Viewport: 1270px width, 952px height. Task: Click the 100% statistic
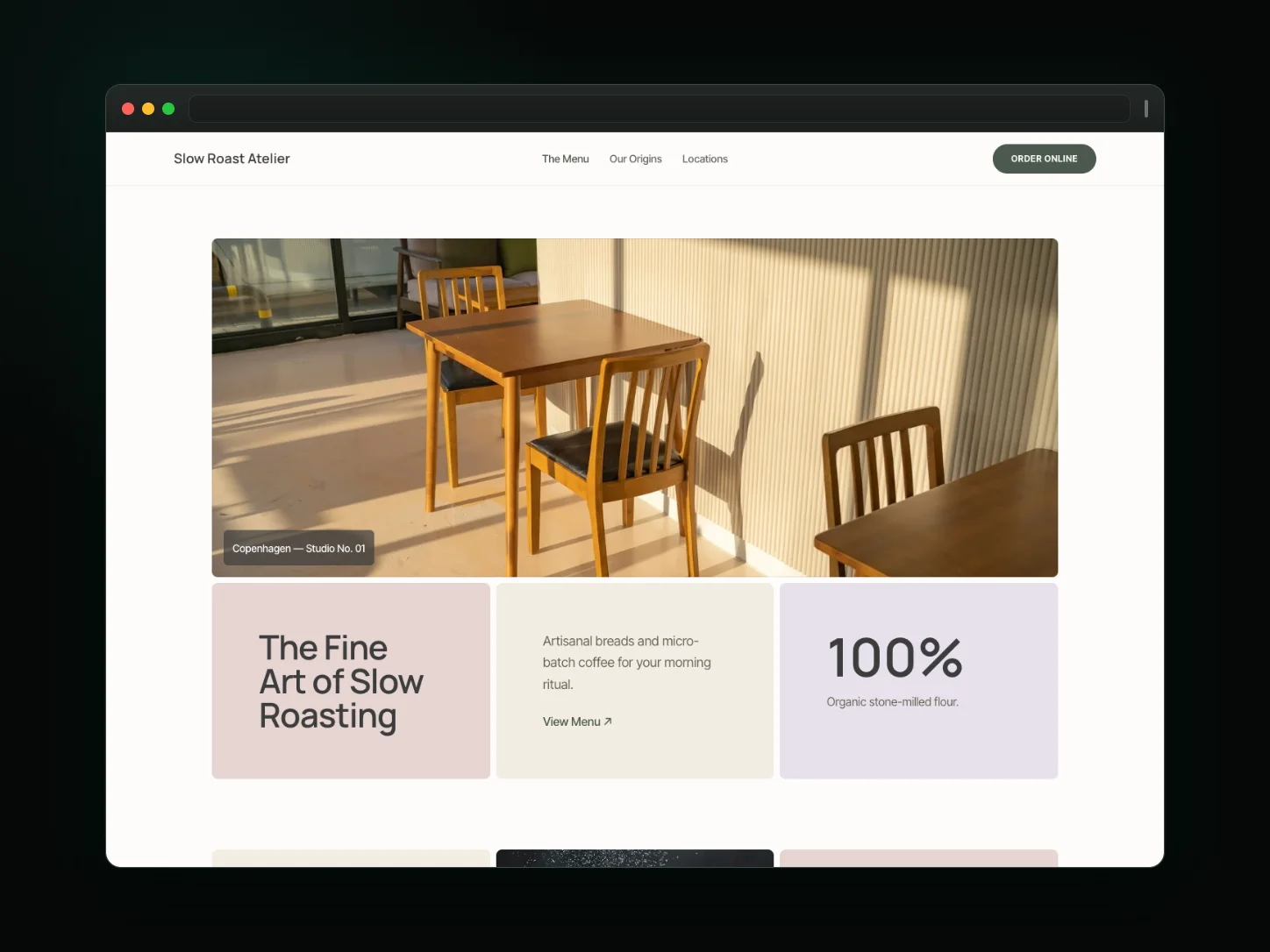click(895, 657)
